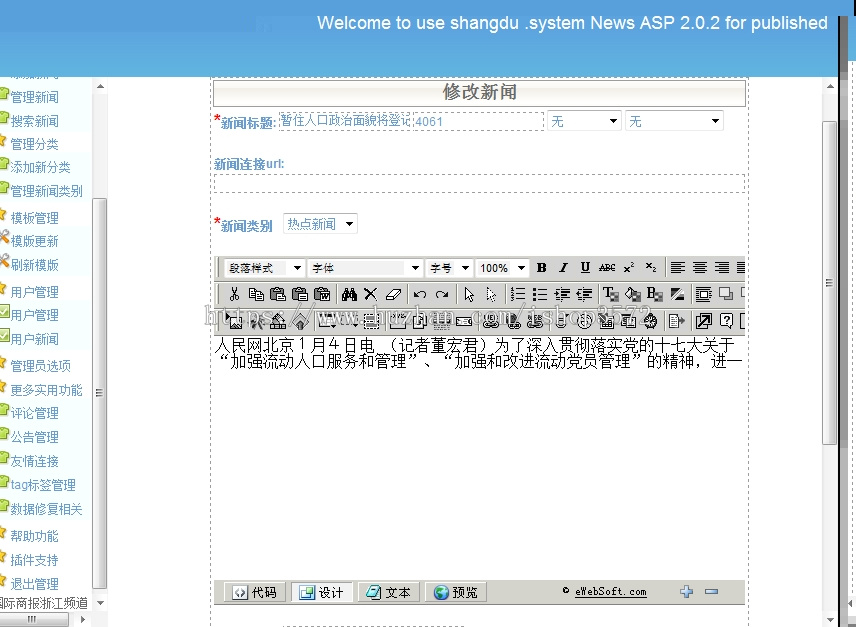
Task: Open 模板管理 from the sidebar
Action: [39, 217]
